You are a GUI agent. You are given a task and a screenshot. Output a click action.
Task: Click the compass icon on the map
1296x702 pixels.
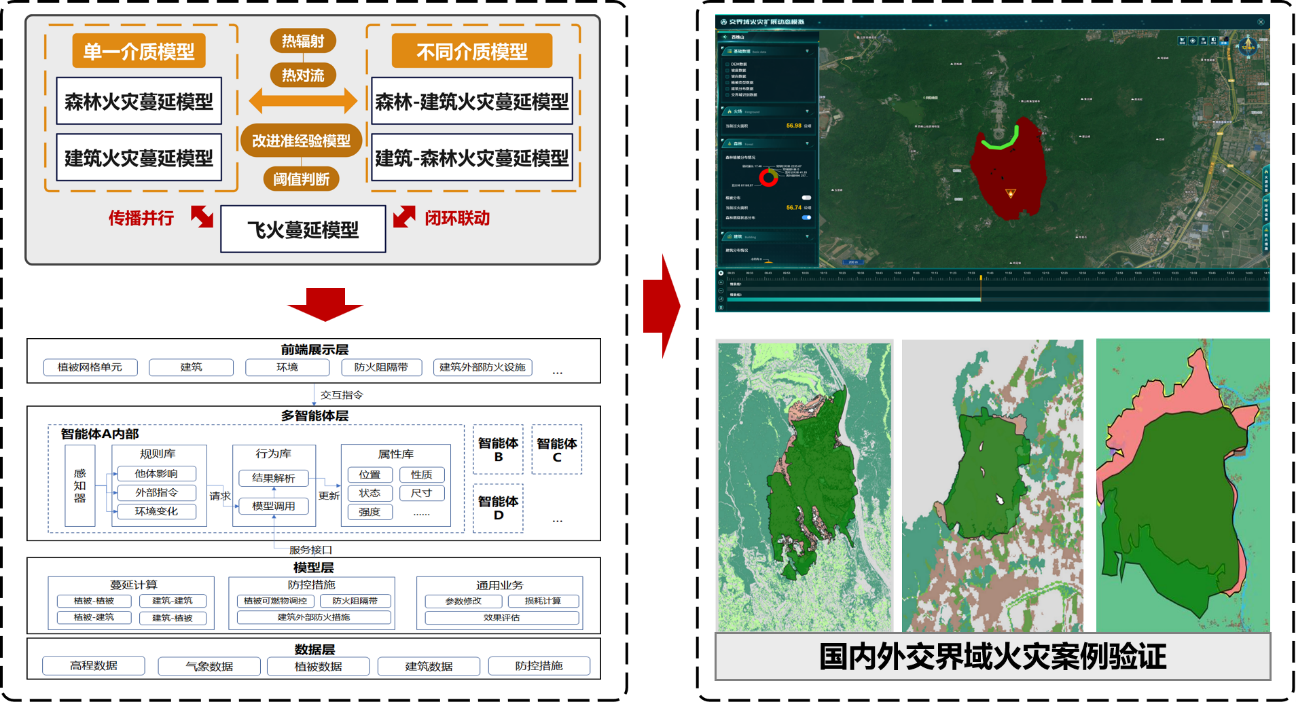pos(1249,47)
